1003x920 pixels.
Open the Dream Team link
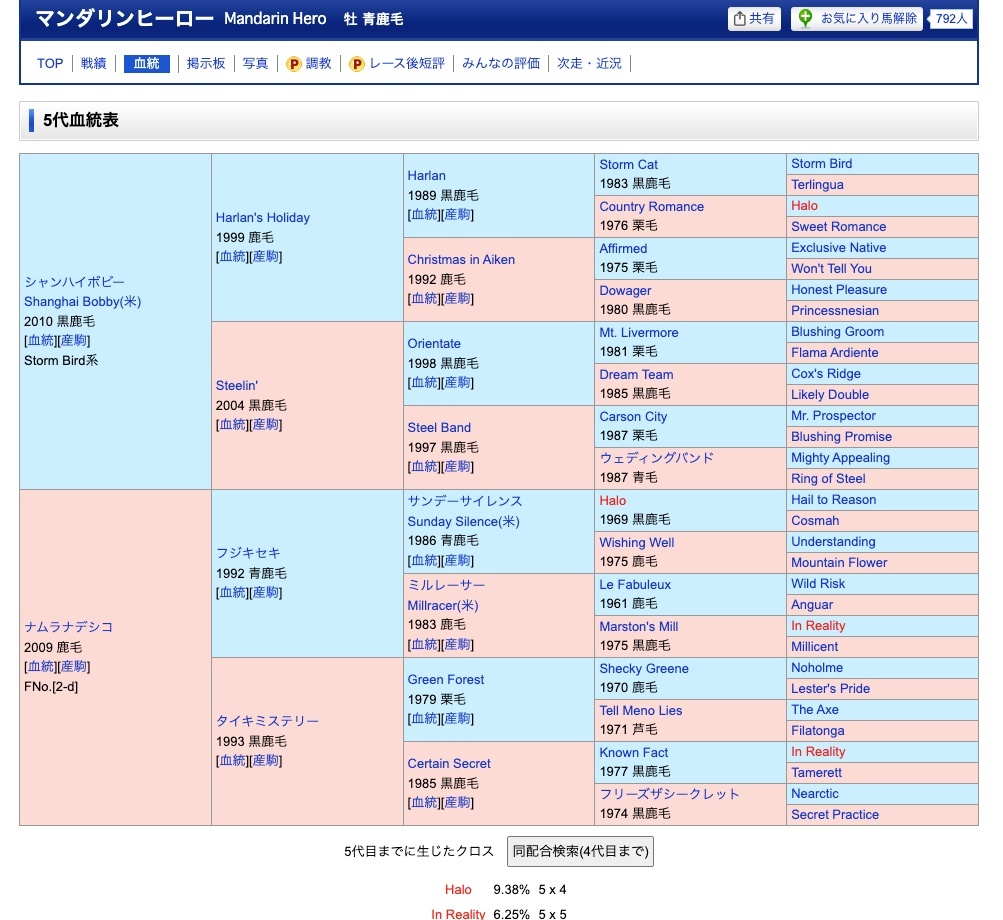636,374
